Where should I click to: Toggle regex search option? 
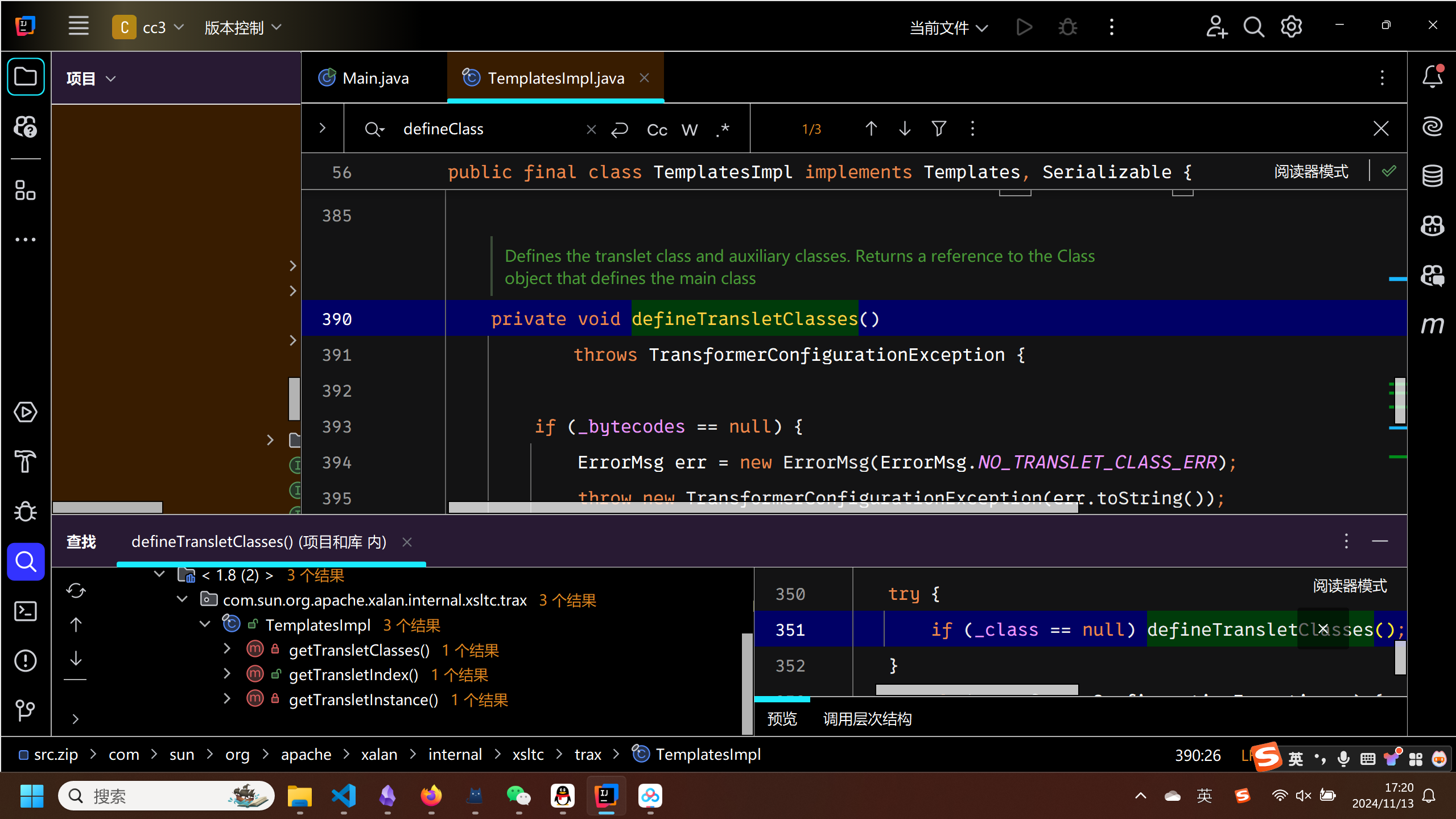click(x=723, y=130)
